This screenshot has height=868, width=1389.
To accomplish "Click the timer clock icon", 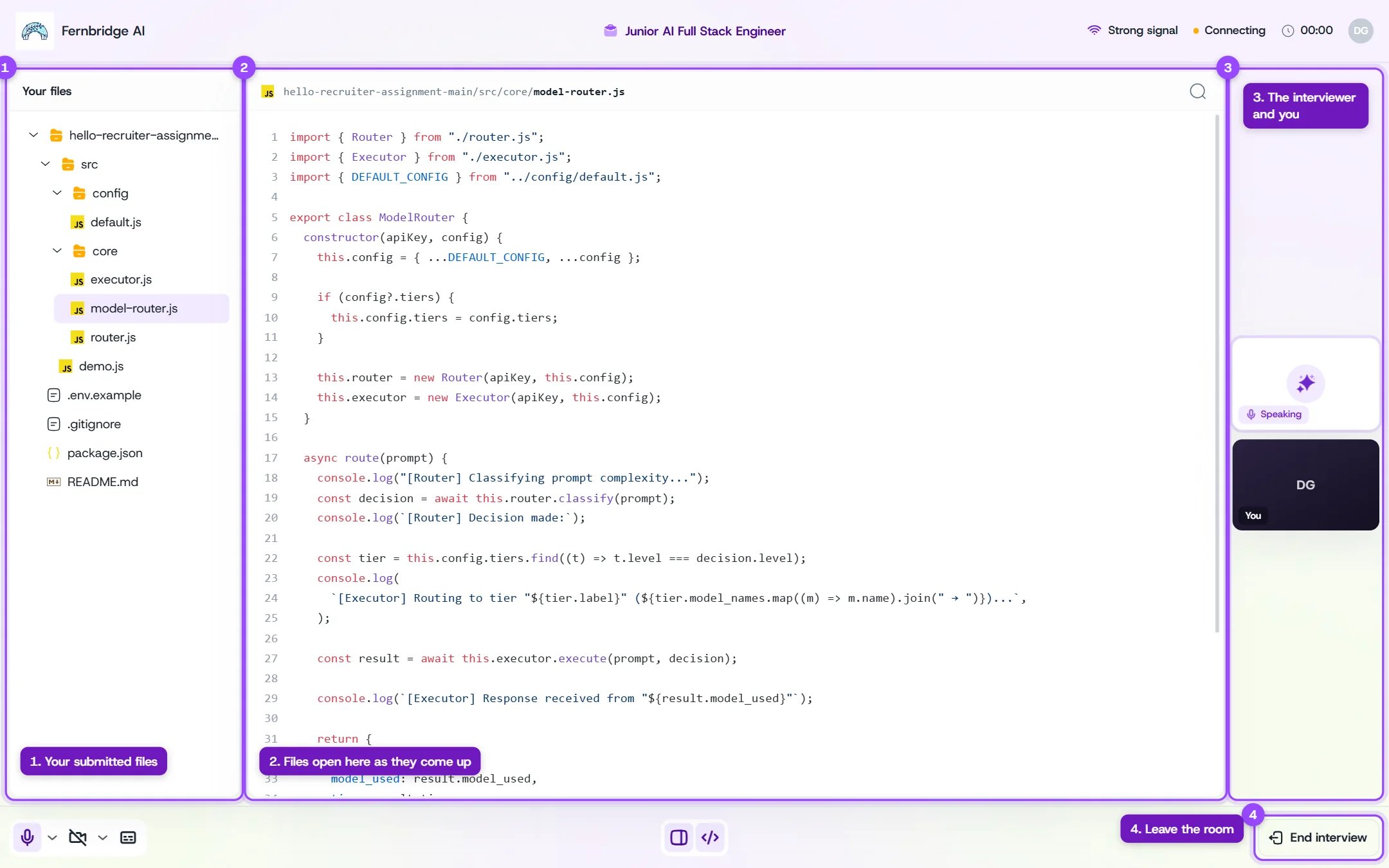I will pos(1288,31).
